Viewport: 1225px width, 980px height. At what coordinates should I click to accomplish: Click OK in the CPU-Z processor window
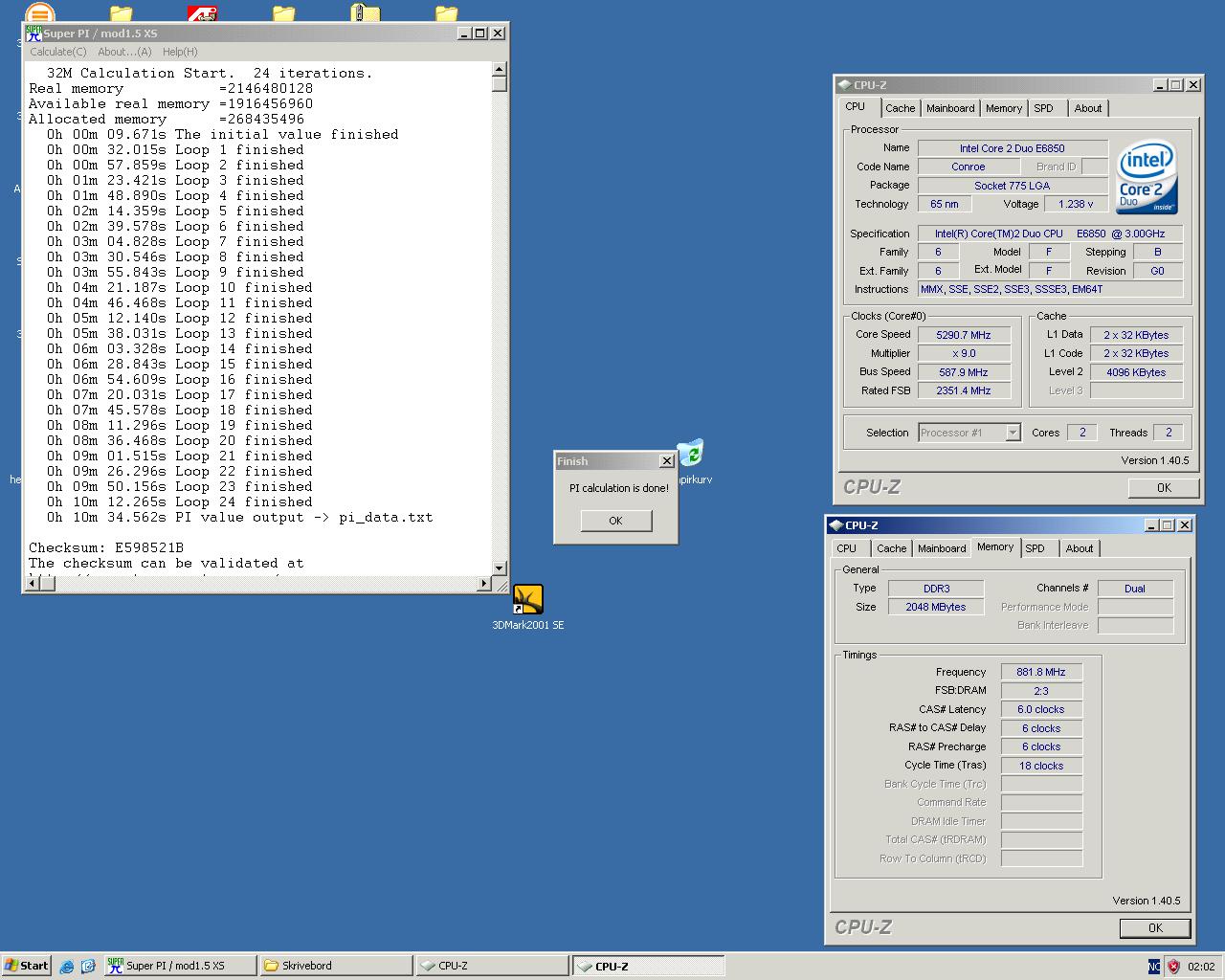tap(1164, 487)
